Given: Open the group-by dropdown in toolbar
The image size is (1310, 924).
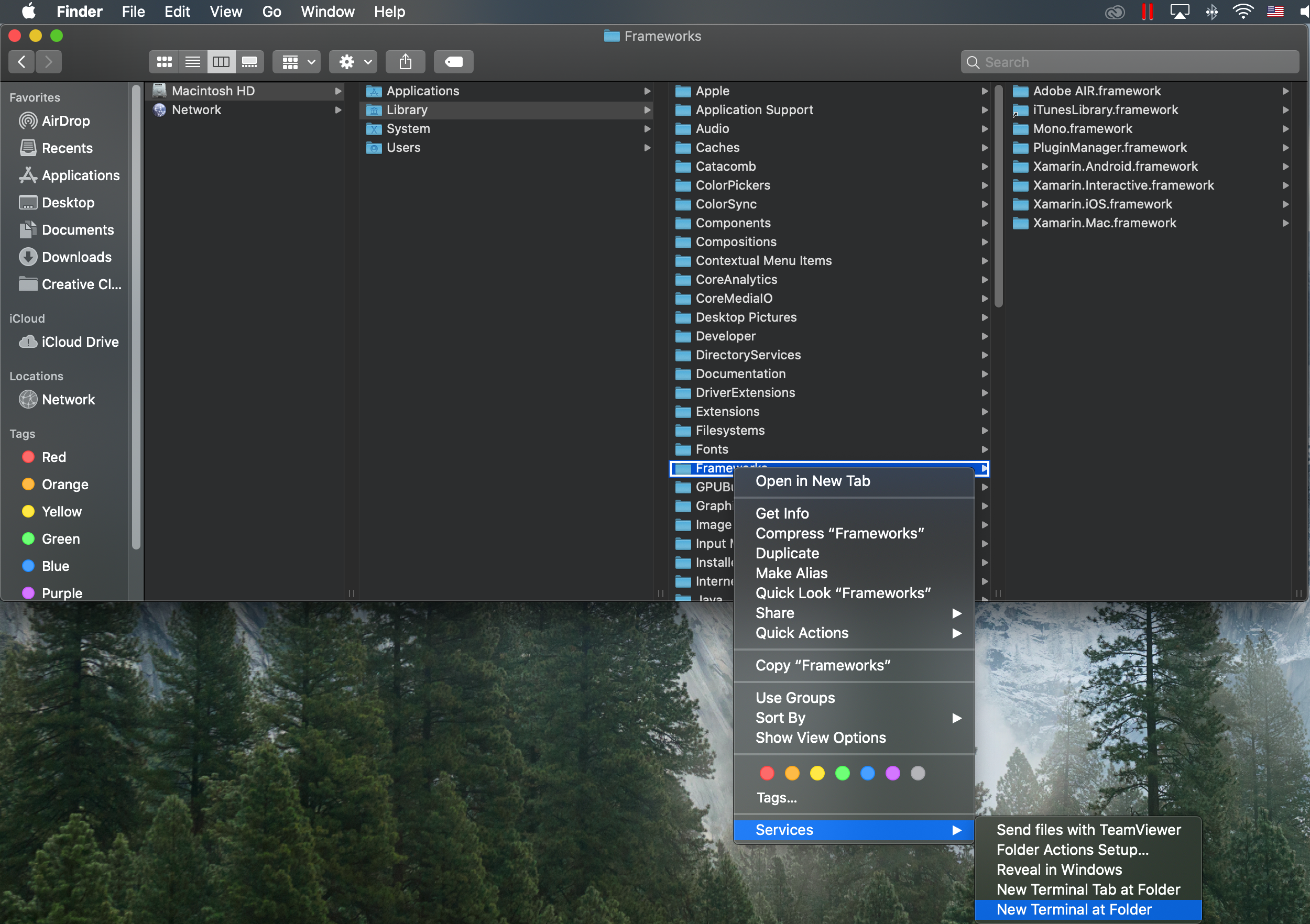Looking at the screenshot, I should click(x=297, y=62).
